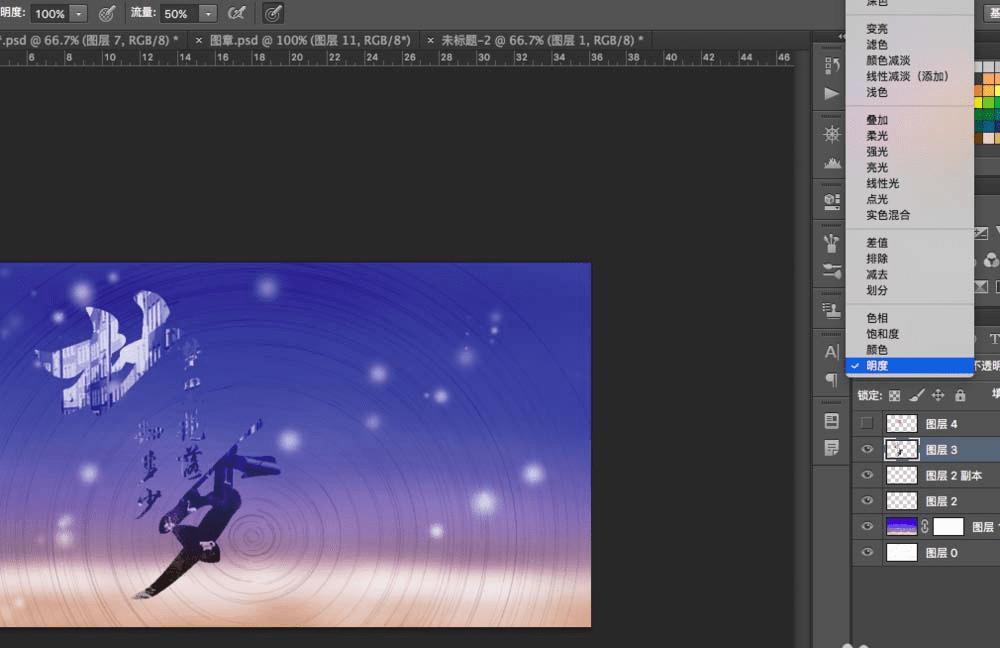Select 图层 3 layer thumbnail
The height and width of the screenshot is (648, 1000).
click(x=902, y=450)
